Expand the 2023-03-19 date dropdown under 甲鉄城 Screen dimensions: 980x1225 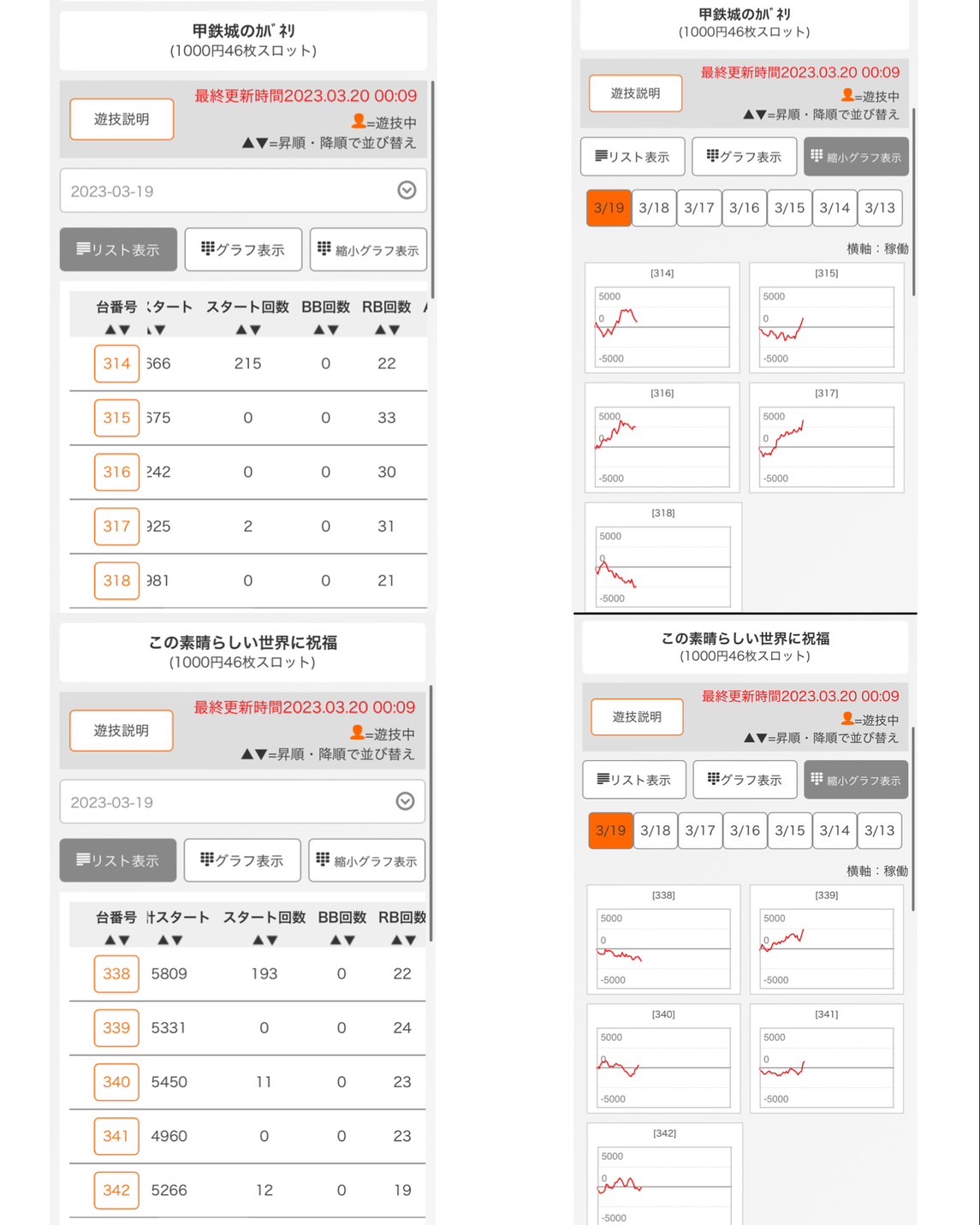click(243, 190)
